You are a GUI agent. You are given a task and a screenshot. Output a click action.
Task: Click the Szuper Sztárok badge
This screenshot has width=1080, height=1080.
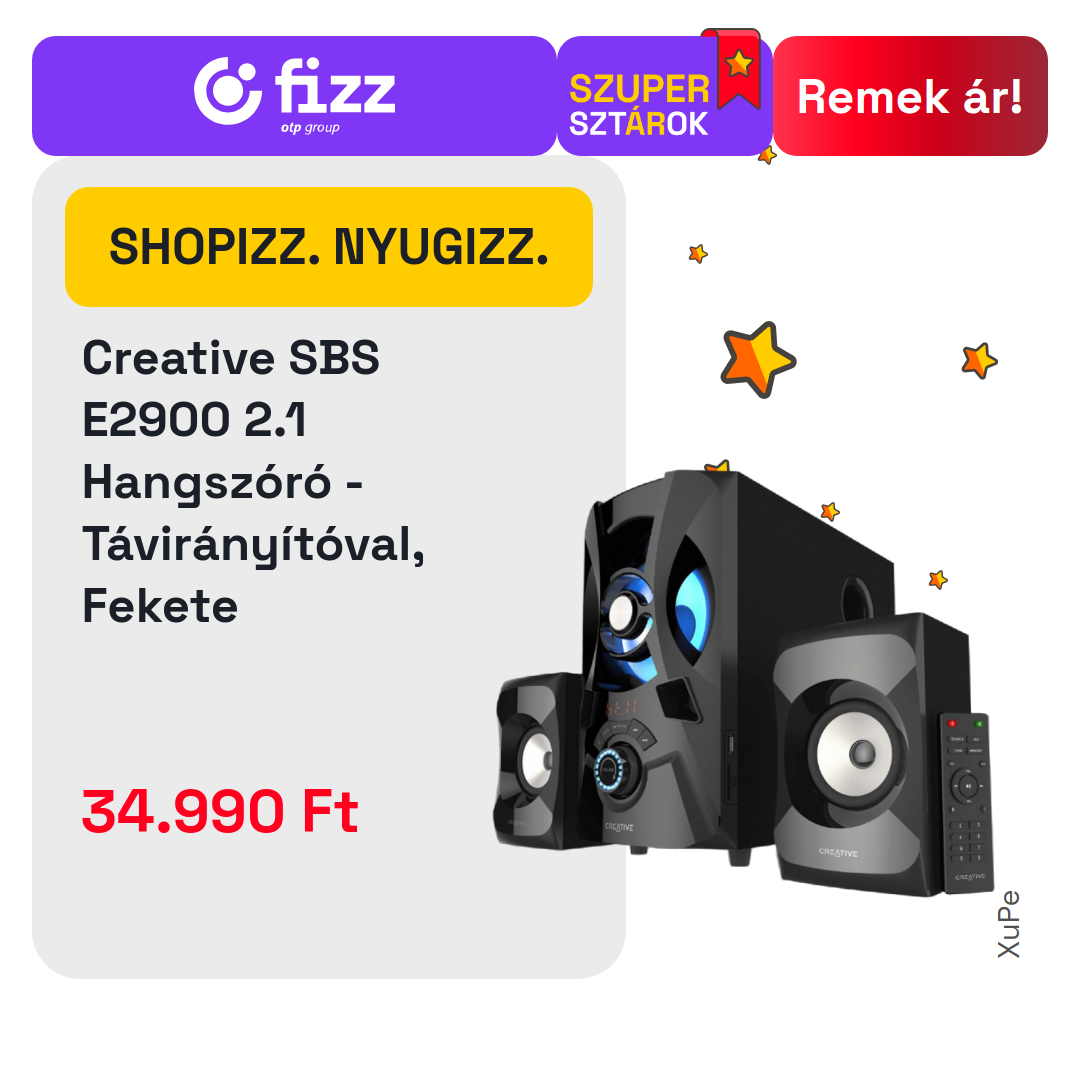(x=664, y=96)
